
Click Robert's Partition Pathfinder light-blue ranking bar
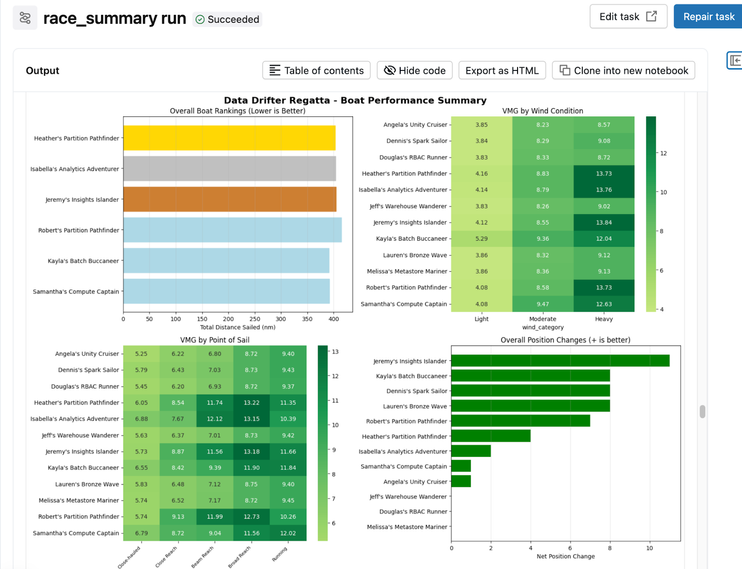[232, 230]
